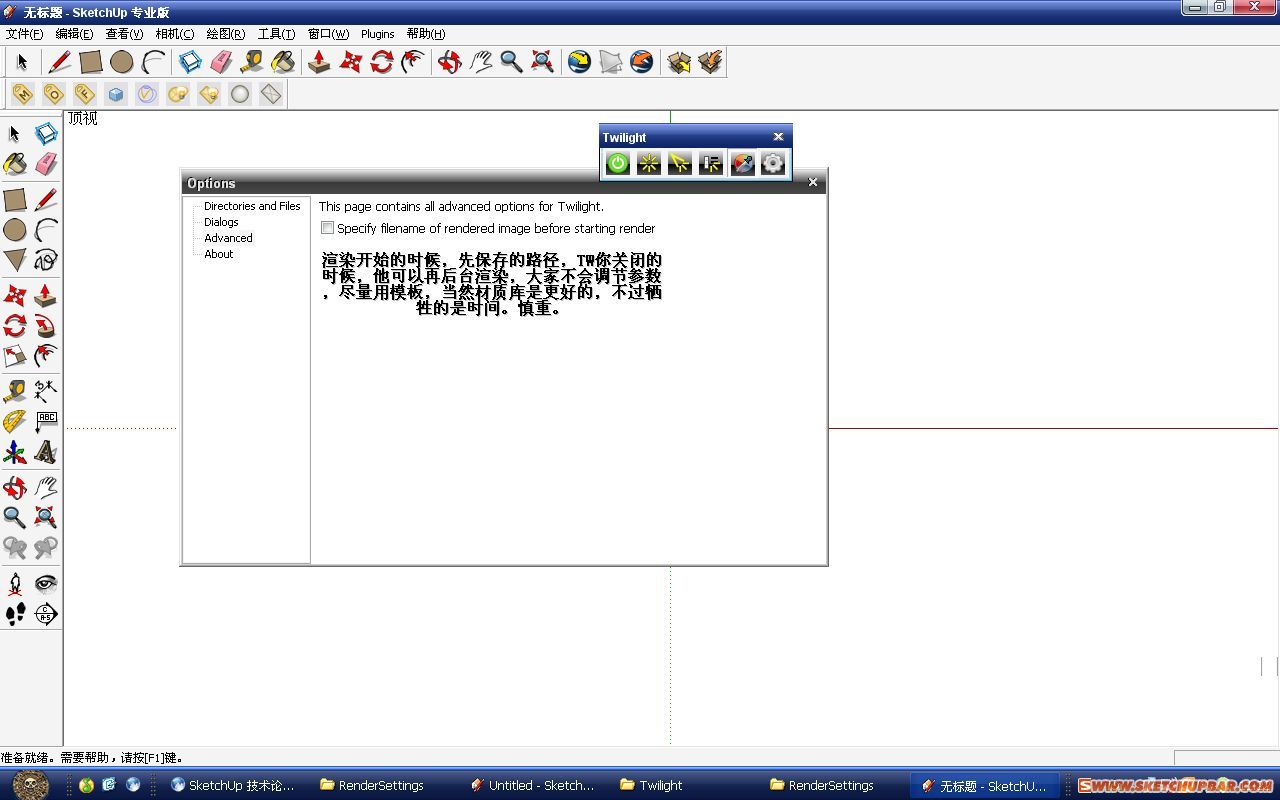Screen dimensions: 1280x800
Task: Open the 相机(C) menu
Action: pyautogui.click(x=175, y=34)
